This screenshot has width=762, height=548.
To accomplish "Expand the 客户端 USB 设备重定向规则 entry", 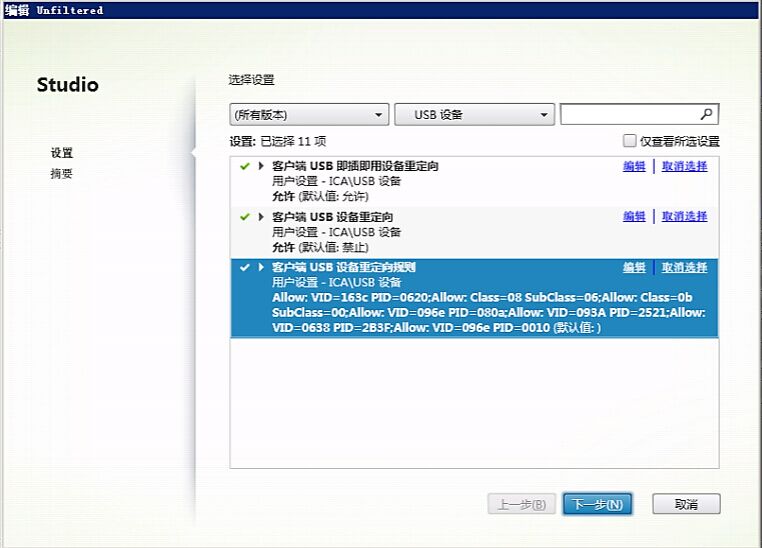I will coord(261,267).
